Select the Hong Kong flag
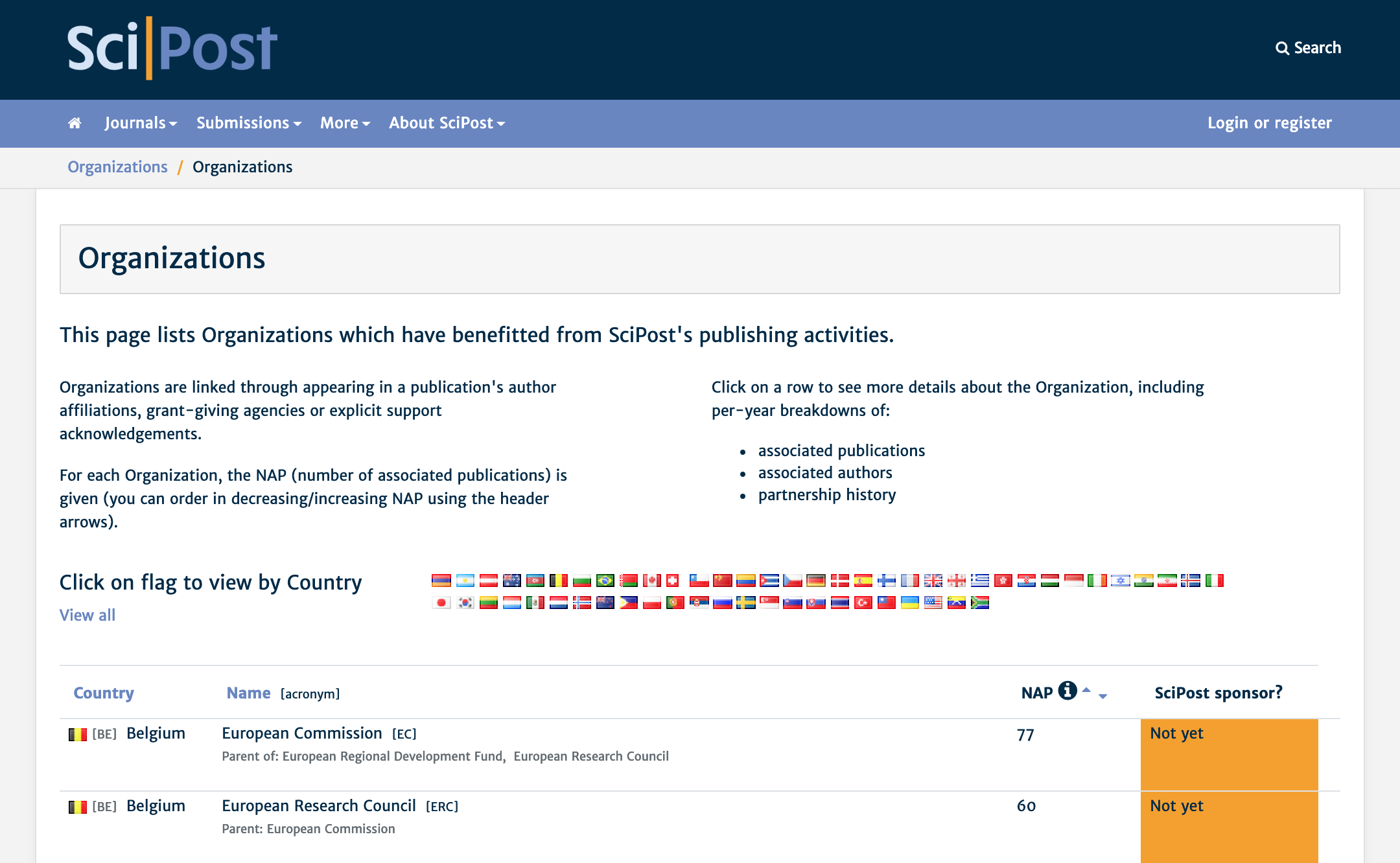The image size is (1400, 863). 1003,581
